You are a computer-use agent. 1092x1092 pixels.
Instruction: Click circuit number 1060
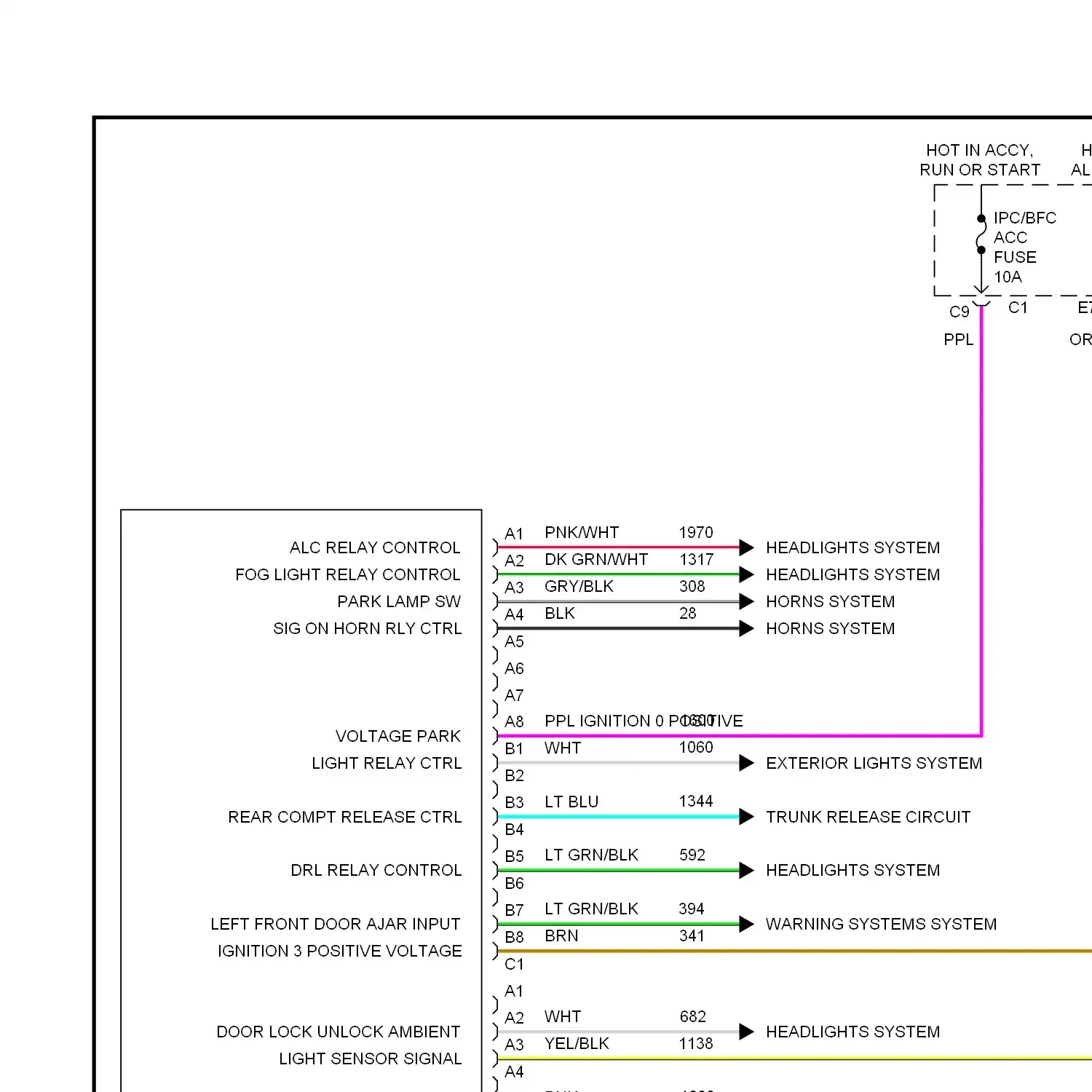tap(696, 747)
